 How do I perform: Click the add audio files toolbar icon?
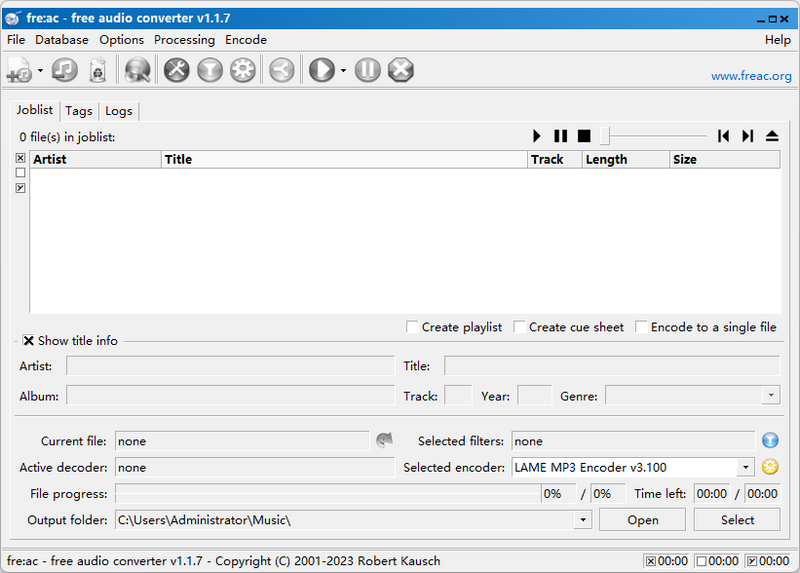(19, 70)
